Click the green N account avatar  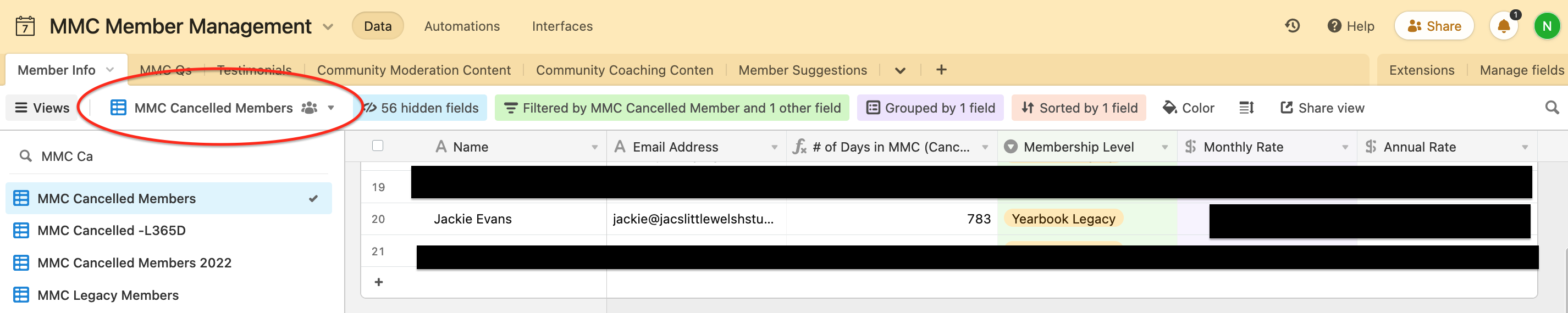pyautogui.click(x=1547, y=26)
